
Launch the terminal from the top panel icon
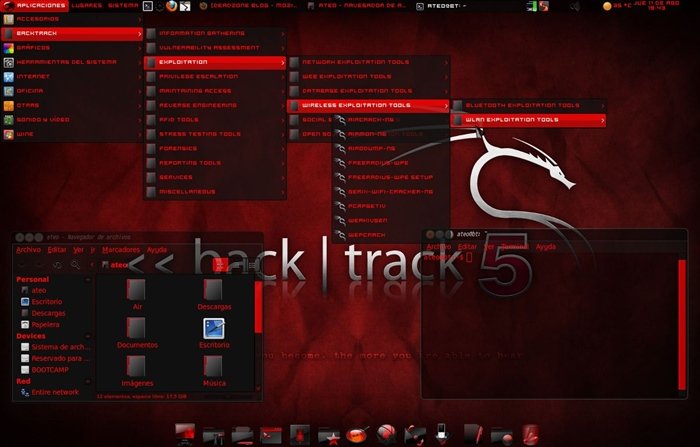click(x=148, y=6)
